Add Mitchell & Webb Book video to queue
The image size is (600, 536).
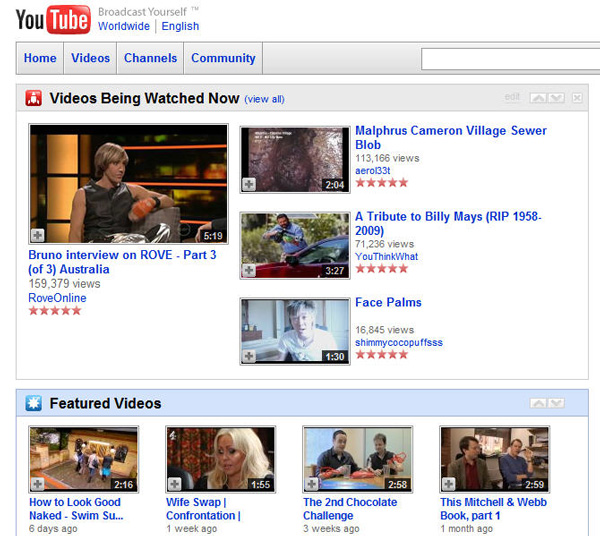click(x=448, y=484)
